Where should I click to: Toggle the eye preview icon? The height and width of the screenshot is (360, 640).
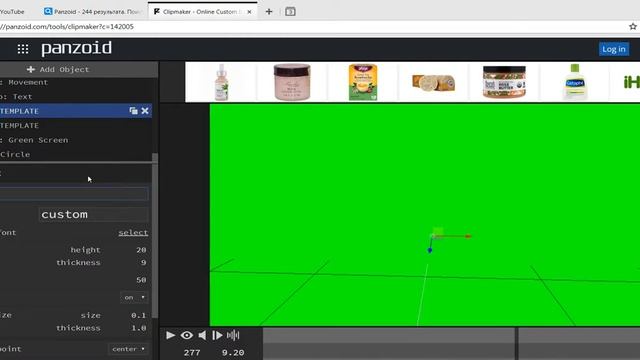click(187, 335)
